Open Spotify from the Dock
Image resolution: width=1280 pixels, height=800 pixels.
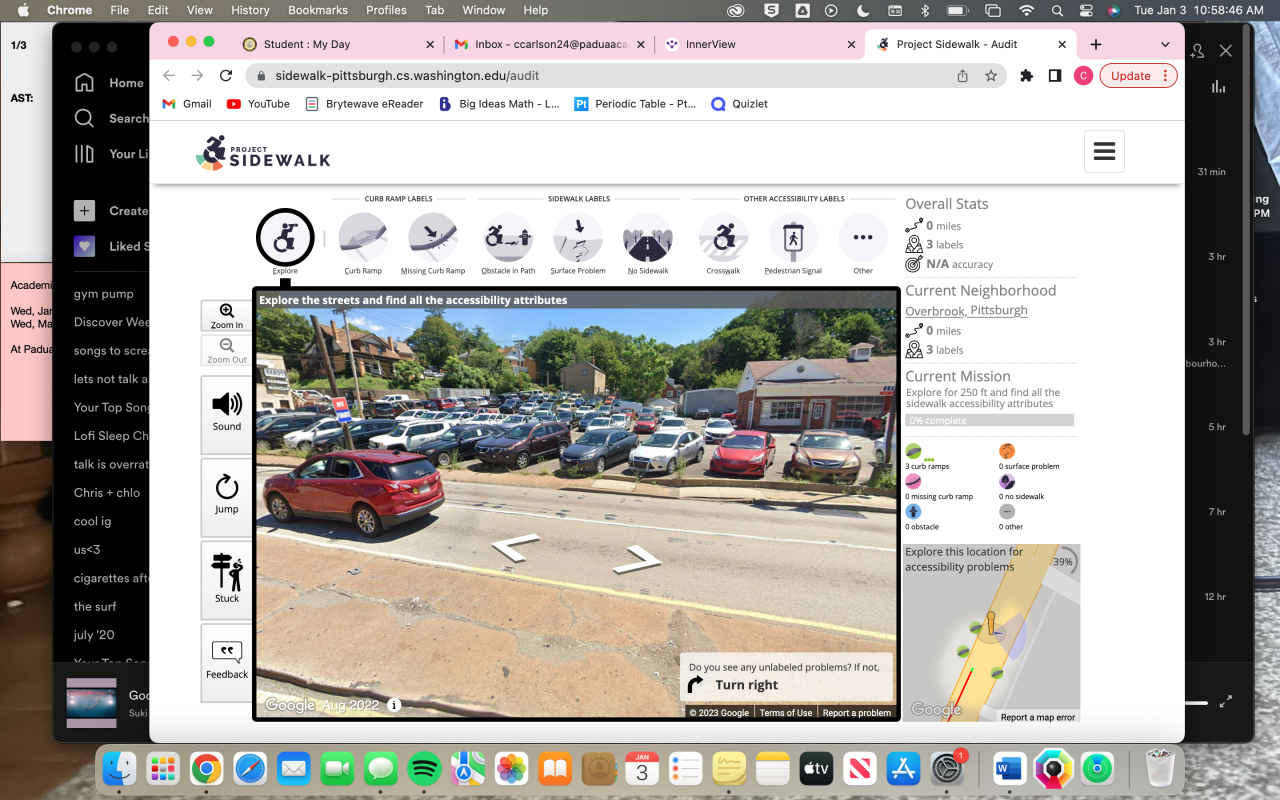tap(425, 768)
